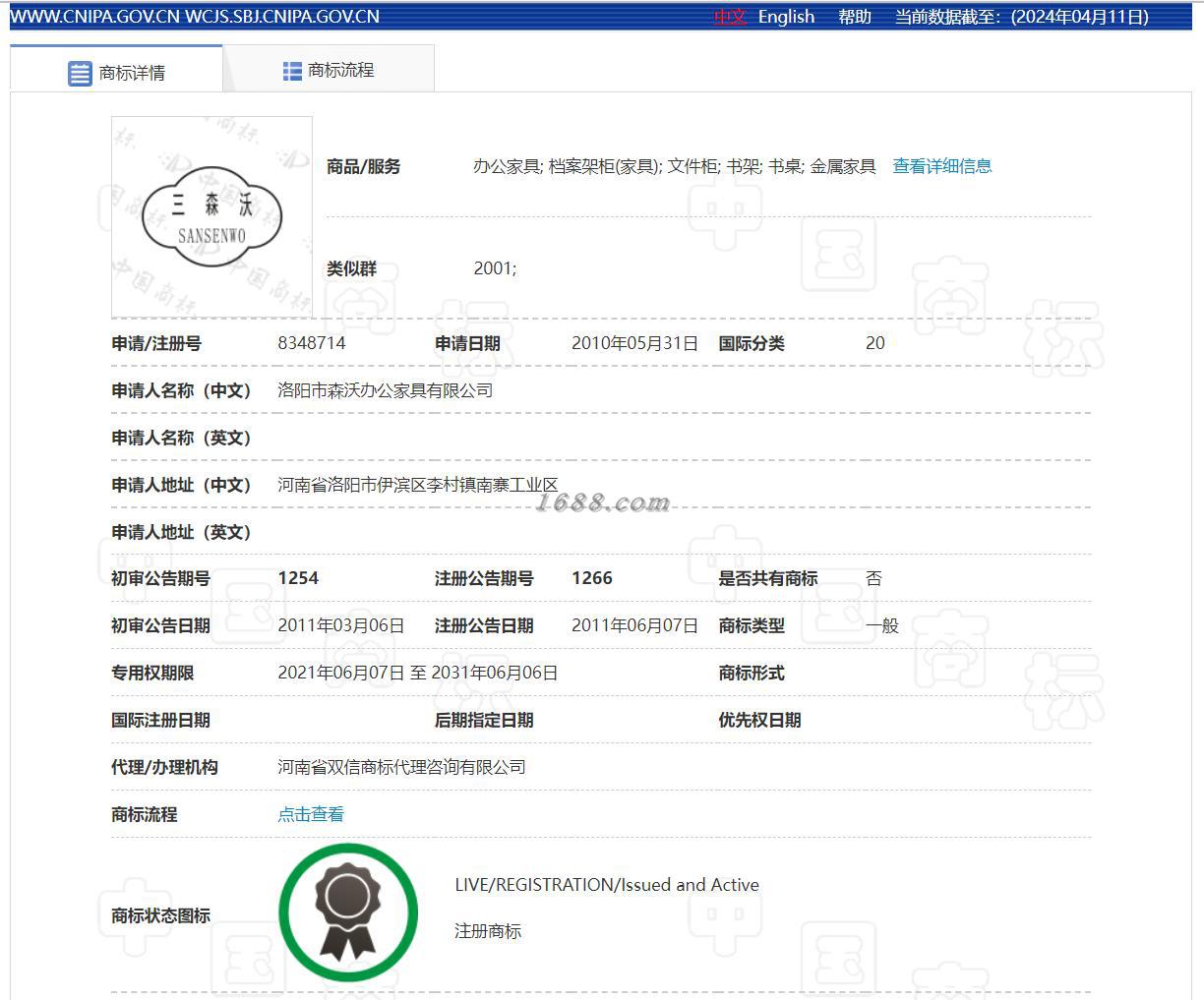Click 点击查看 to view trademark flow

click(x=311, y=814)
